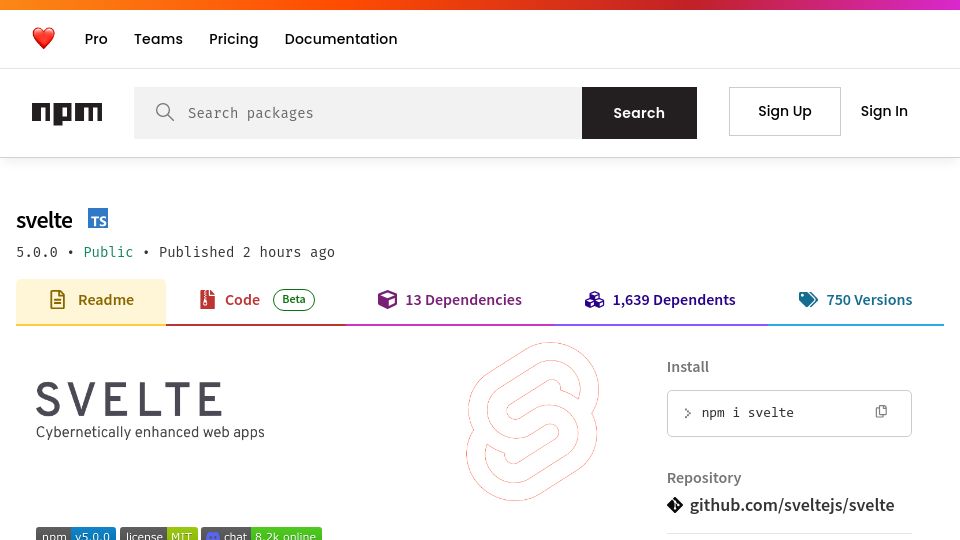Open the 1,639 Dependents tab
The width and height of the screenshot is (960, 540).
tap(660, 300)
